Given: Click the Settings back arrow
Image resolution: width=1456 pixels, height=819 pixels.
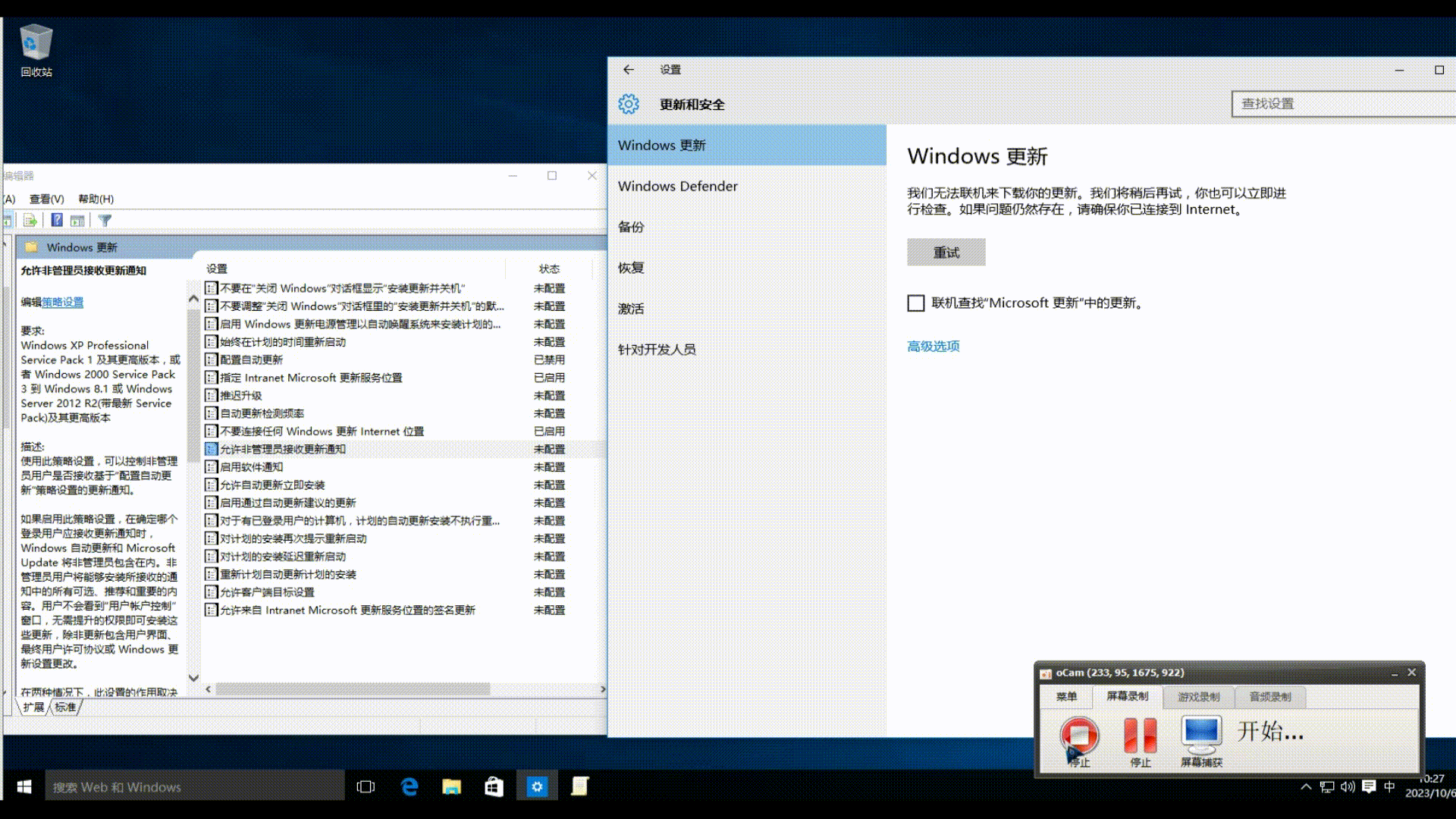Looking at the screenshot, I should point(629,70).
